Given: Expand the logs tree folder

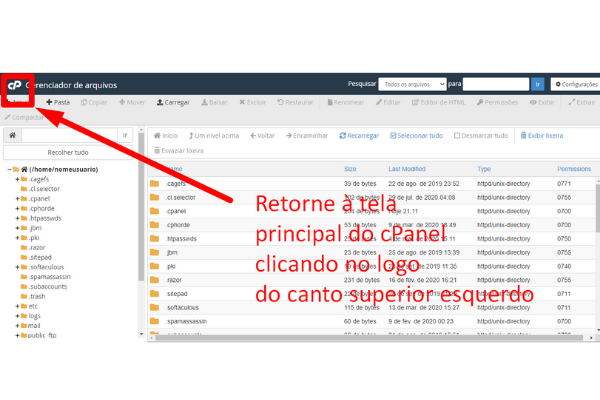Looking at the screenshot, I should click(17, 316).
